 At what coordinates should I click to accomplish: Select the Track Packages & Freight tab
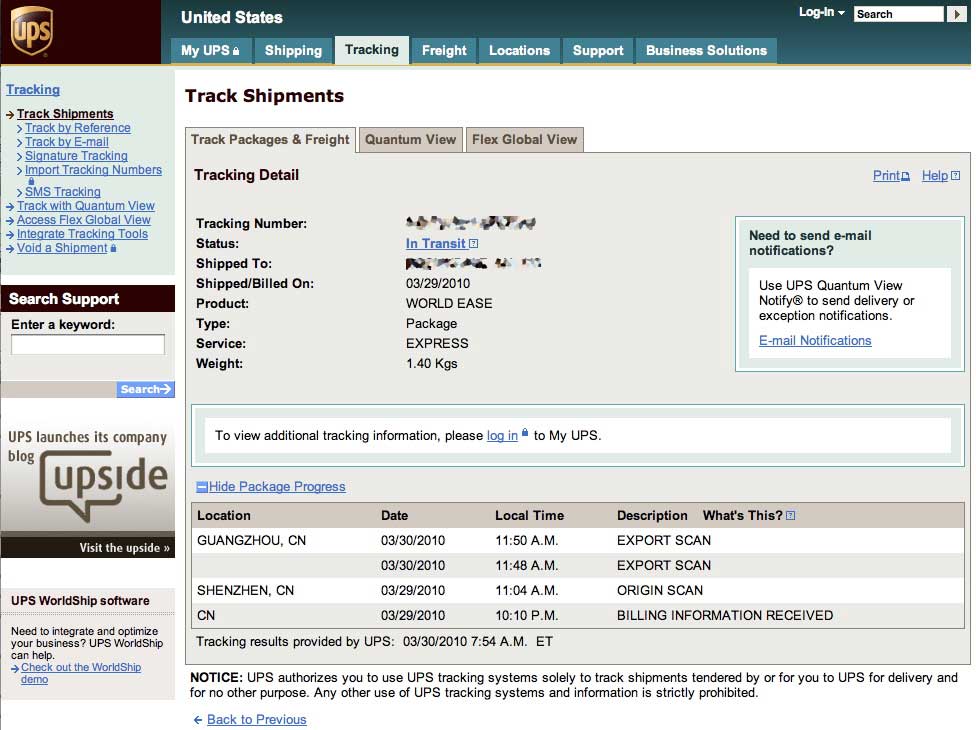tap(270, 140)
